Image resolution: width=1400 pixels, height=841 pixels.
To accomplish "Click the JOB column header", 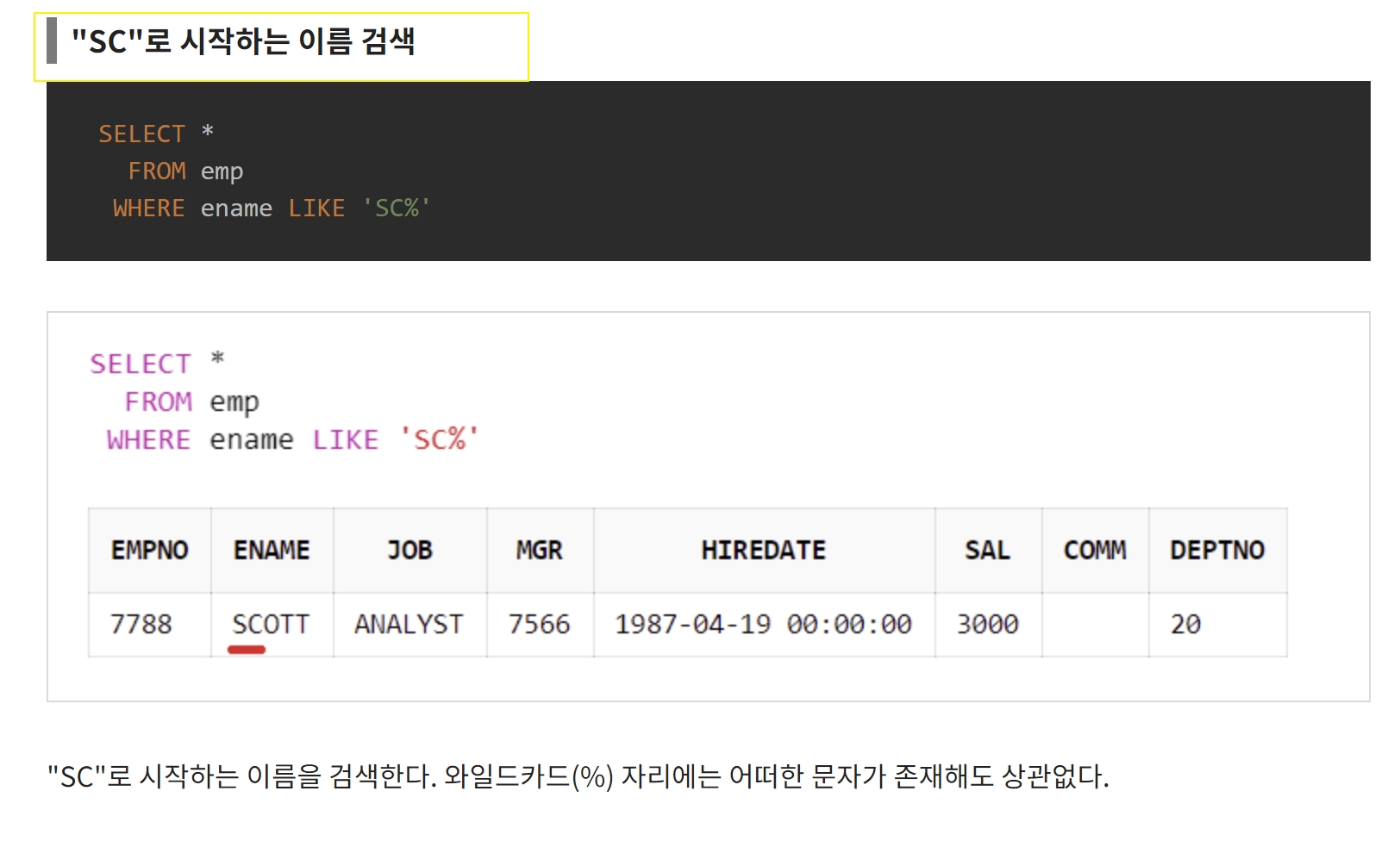I will (409, 551).
